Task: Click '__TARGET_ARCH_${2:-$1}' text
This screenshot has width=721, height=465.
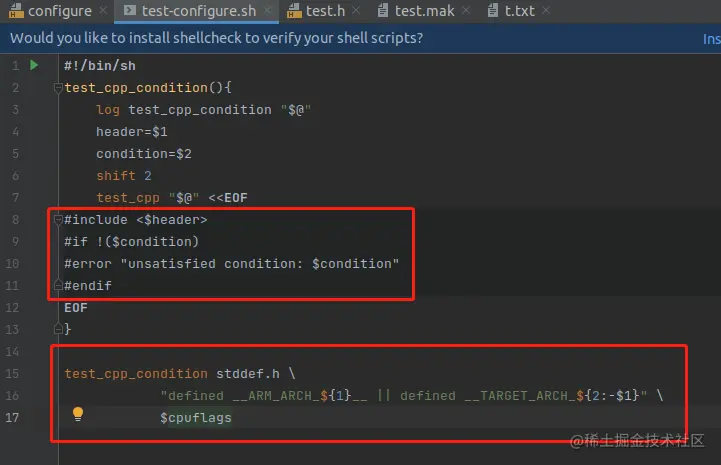Action: [x=552, y=396]
